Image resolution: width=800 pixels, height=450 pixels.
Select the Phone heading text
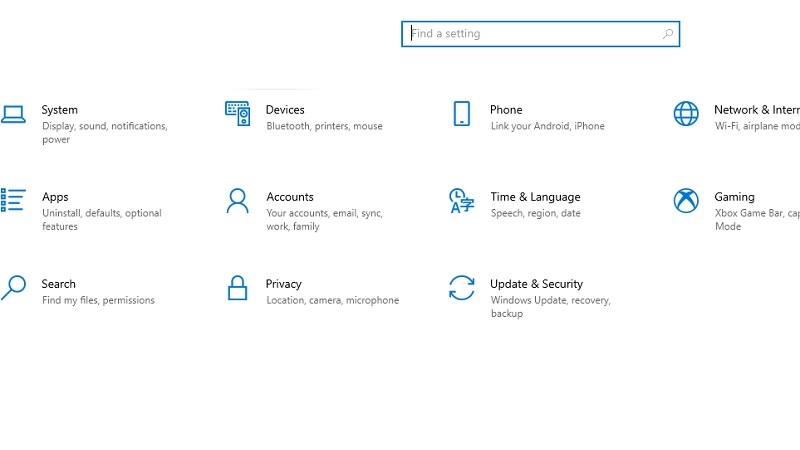pyautogui.click(x=506, y=110)
